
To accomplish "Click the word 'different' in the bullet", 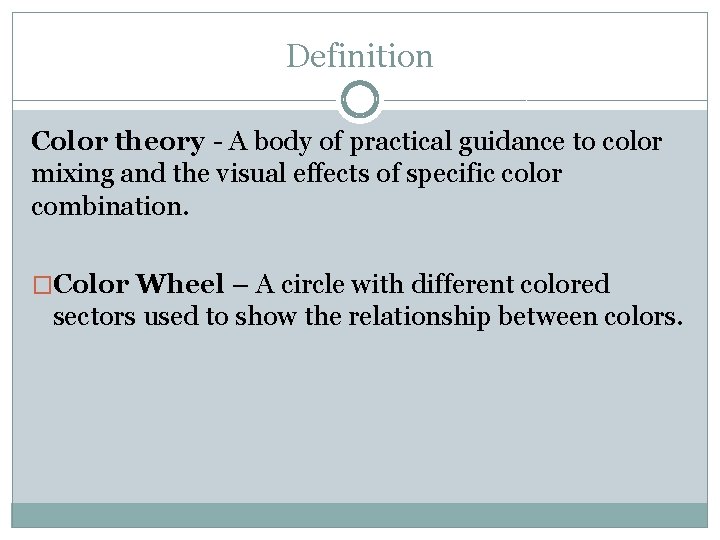I will pyautogui.click(x=443, y=285).
